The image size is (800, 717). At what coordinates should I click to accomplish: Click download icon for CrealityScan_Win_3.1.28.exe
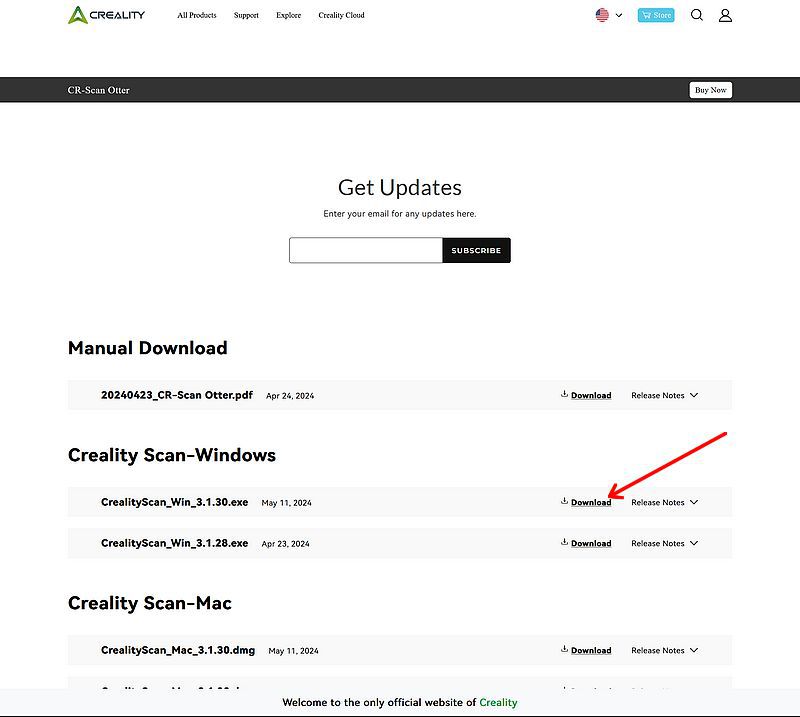click(564, 542)
